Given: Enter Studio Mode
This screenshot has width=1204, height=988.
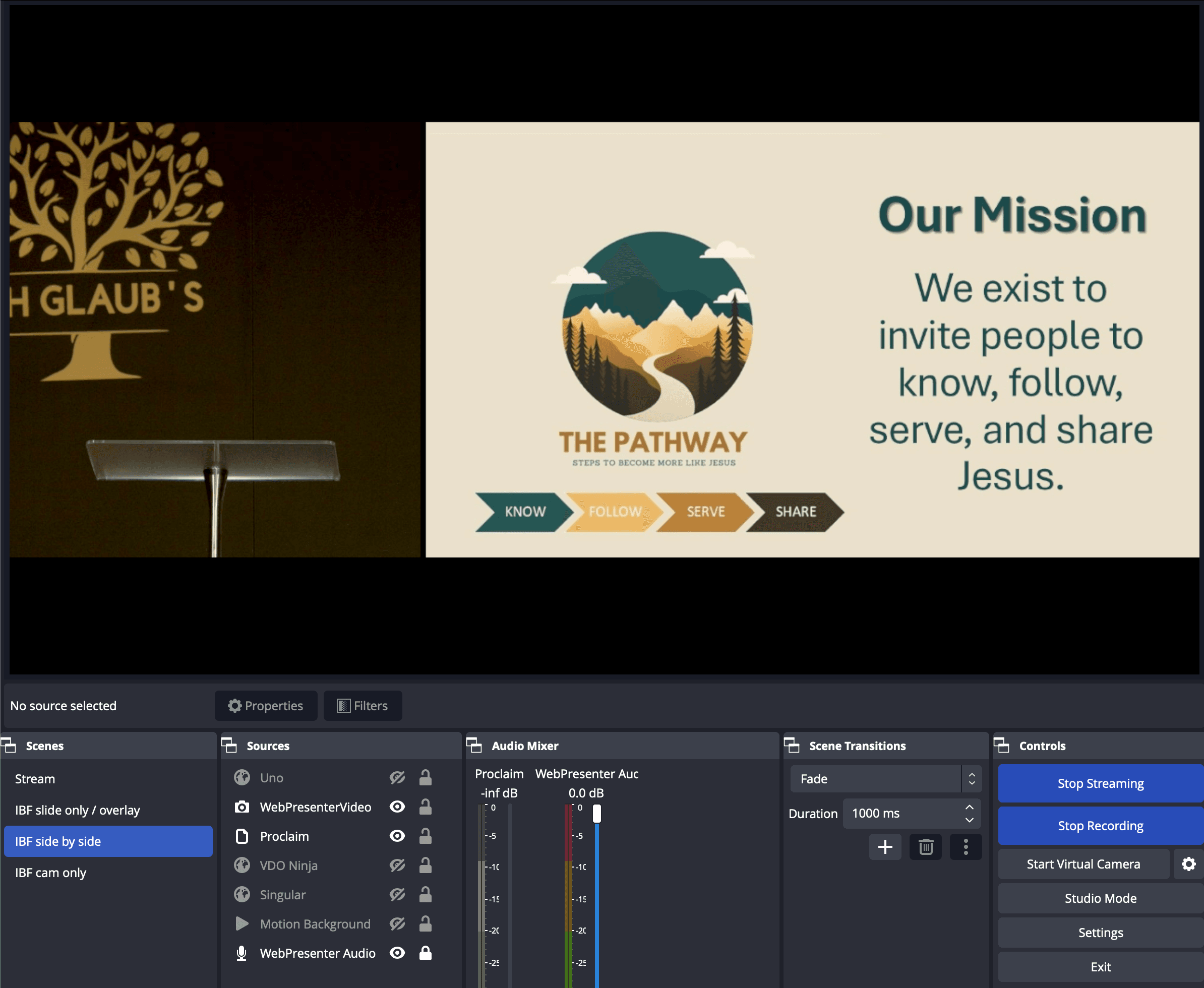Looking at the screenshot, I should 1100,898.
